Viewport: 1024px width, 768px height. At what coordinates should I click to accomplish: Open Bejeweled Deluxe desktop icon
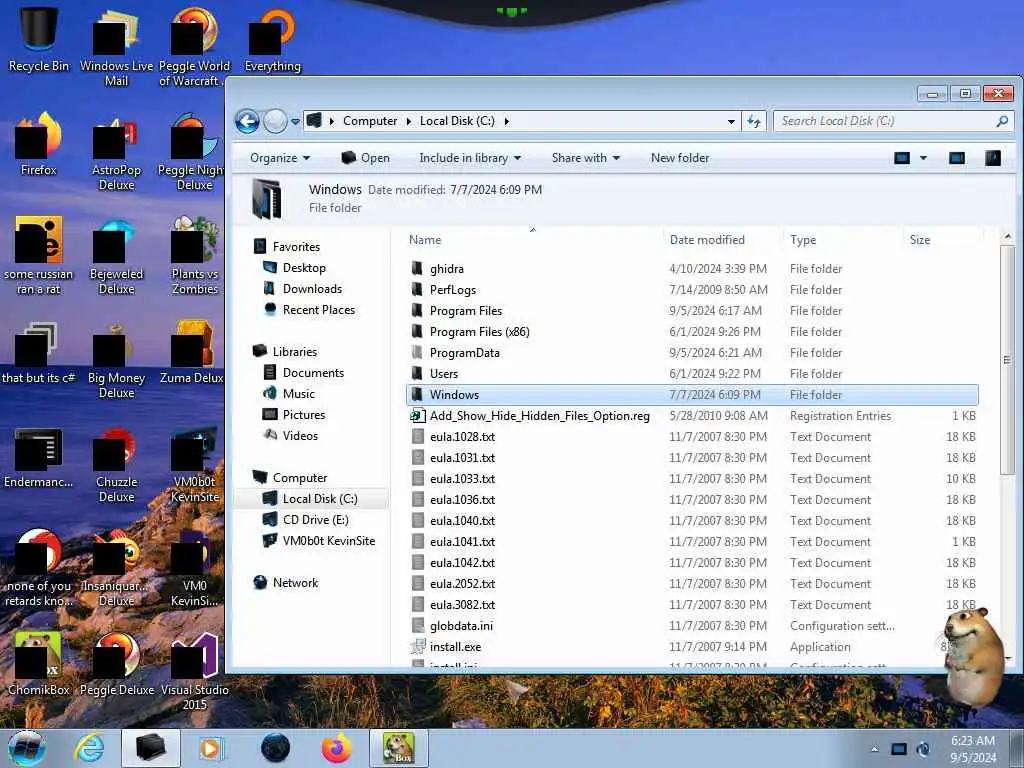116,255
